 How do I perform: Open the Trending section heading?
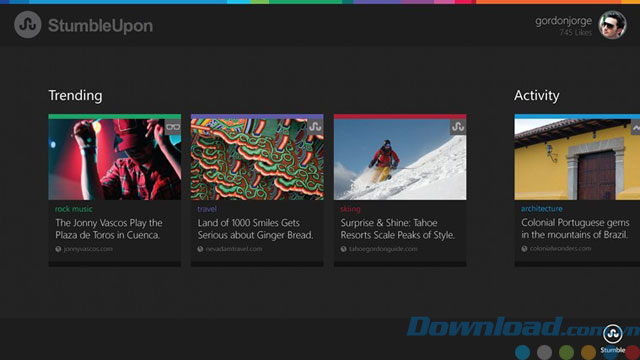pyautogui.click(x=76, y=96)
